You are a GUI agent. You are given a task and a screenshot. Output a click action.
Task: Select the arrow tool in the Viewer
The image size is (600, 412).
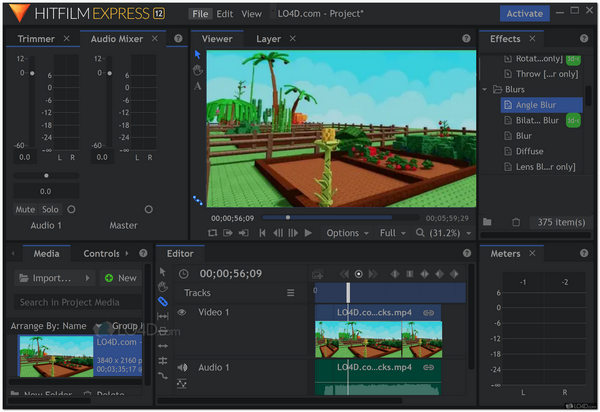pyautogui.click(x=197, y=55)
